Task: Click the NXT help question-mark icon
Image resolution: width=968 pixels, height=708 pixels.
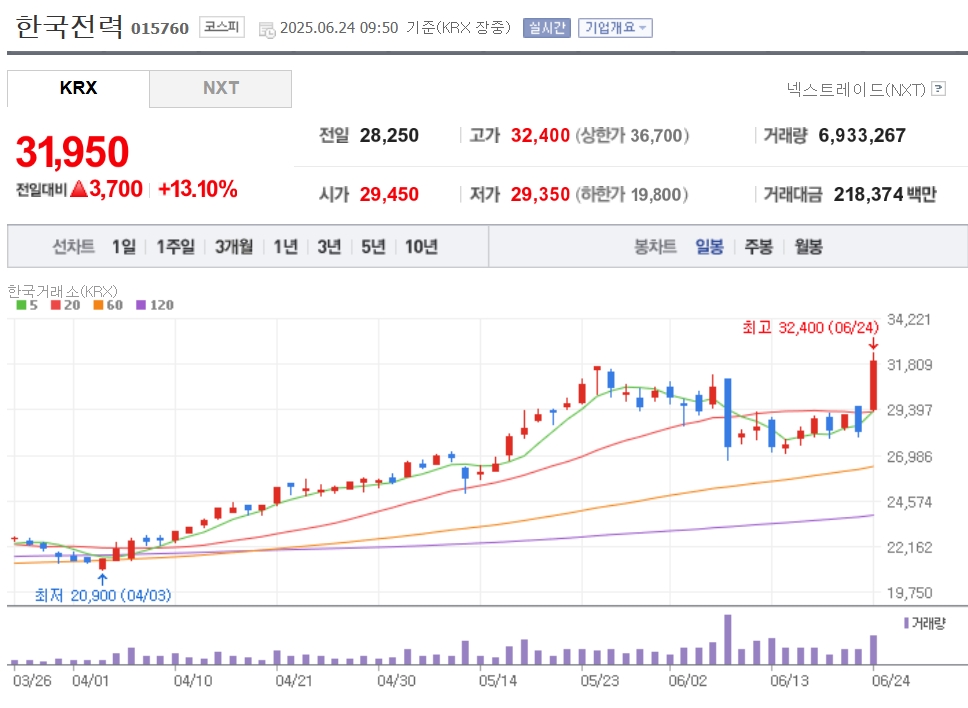Action: click(938, 89)
